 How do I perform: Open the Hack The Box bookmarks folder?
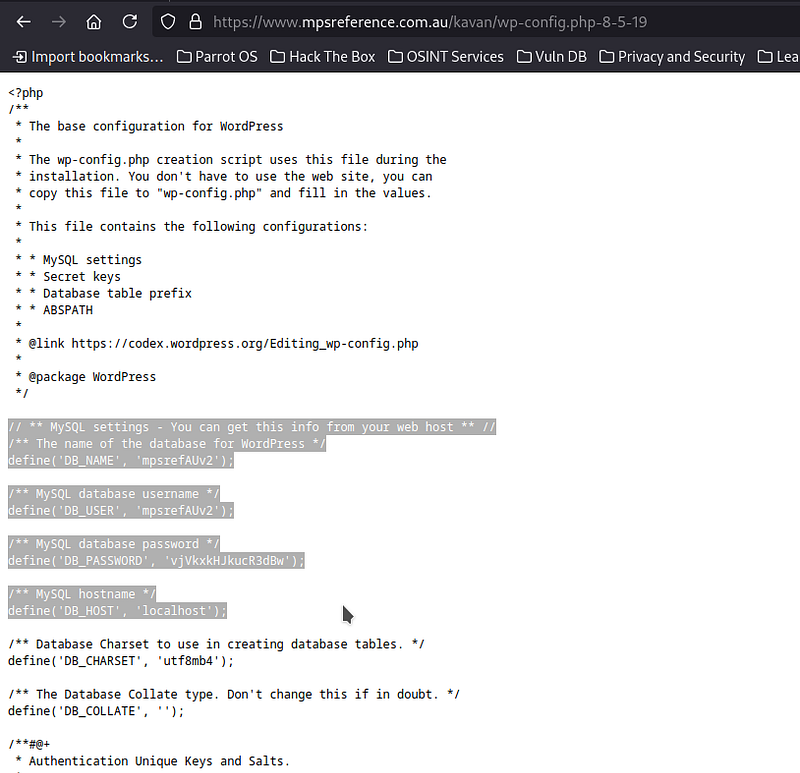tap(322, 57)
